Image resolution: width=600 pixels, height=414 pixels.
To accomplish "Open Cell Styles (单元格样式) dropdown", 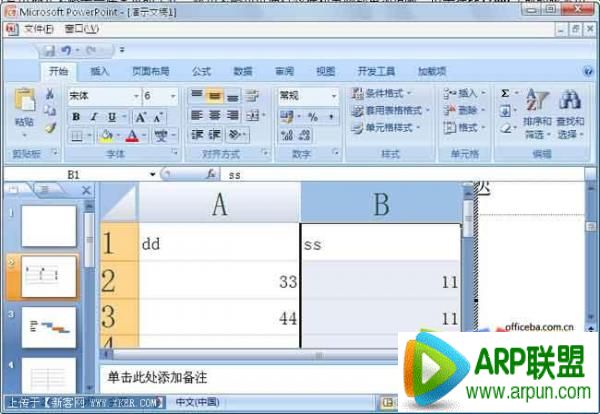I will pyautogui.click(x=386, y=128).
